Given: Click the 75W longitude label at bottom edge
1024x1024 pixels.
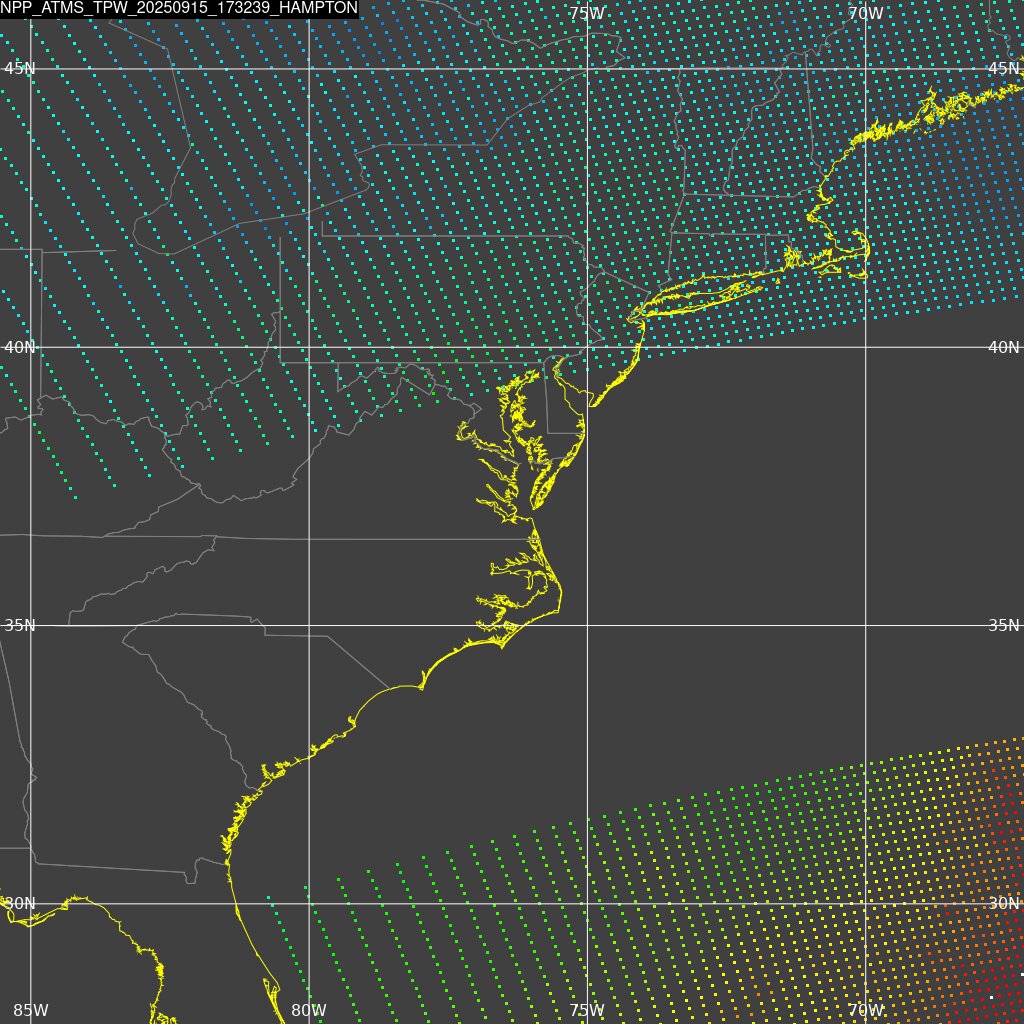Looking at the screenshot, I should [586, 1010].
